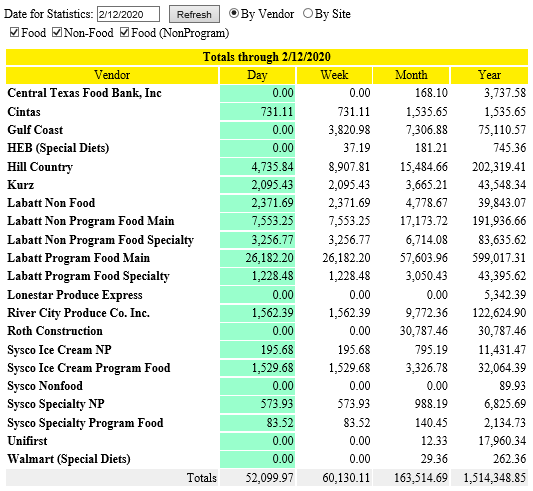Click the Refresh button

[194, 14]
